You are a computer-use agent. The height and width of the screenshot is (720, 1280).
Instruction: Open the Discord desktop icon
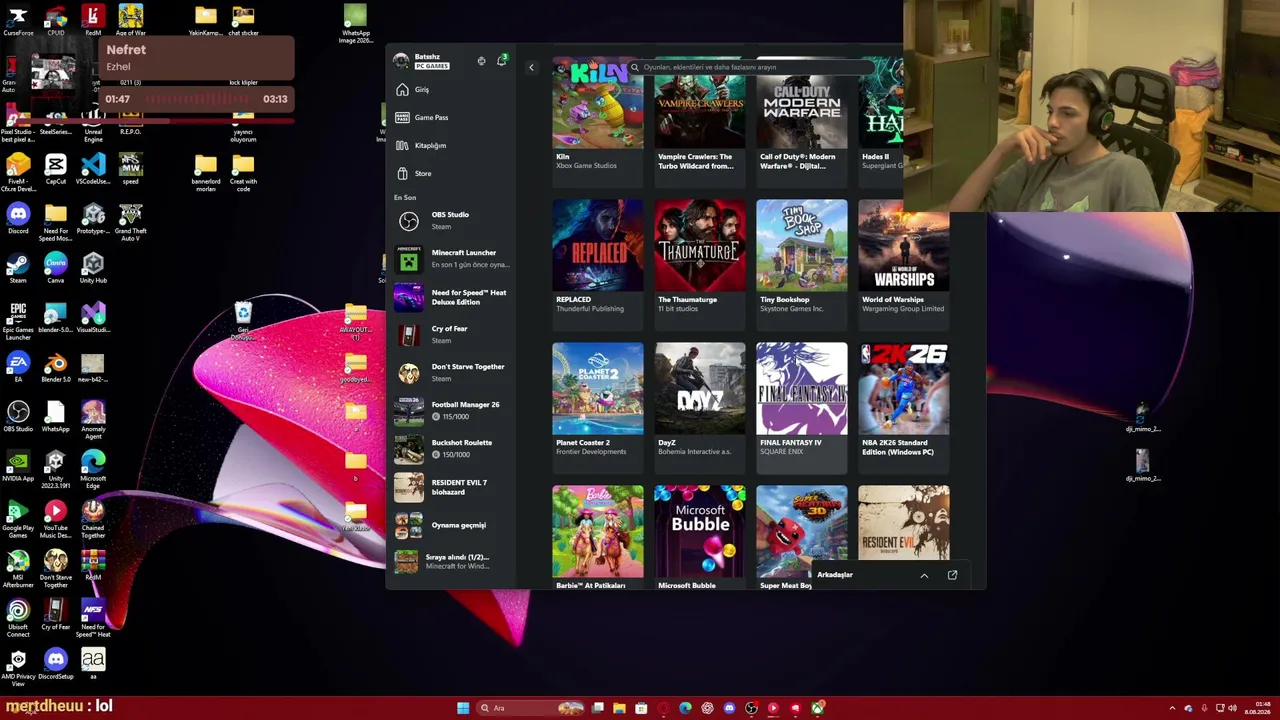point(18,219)
